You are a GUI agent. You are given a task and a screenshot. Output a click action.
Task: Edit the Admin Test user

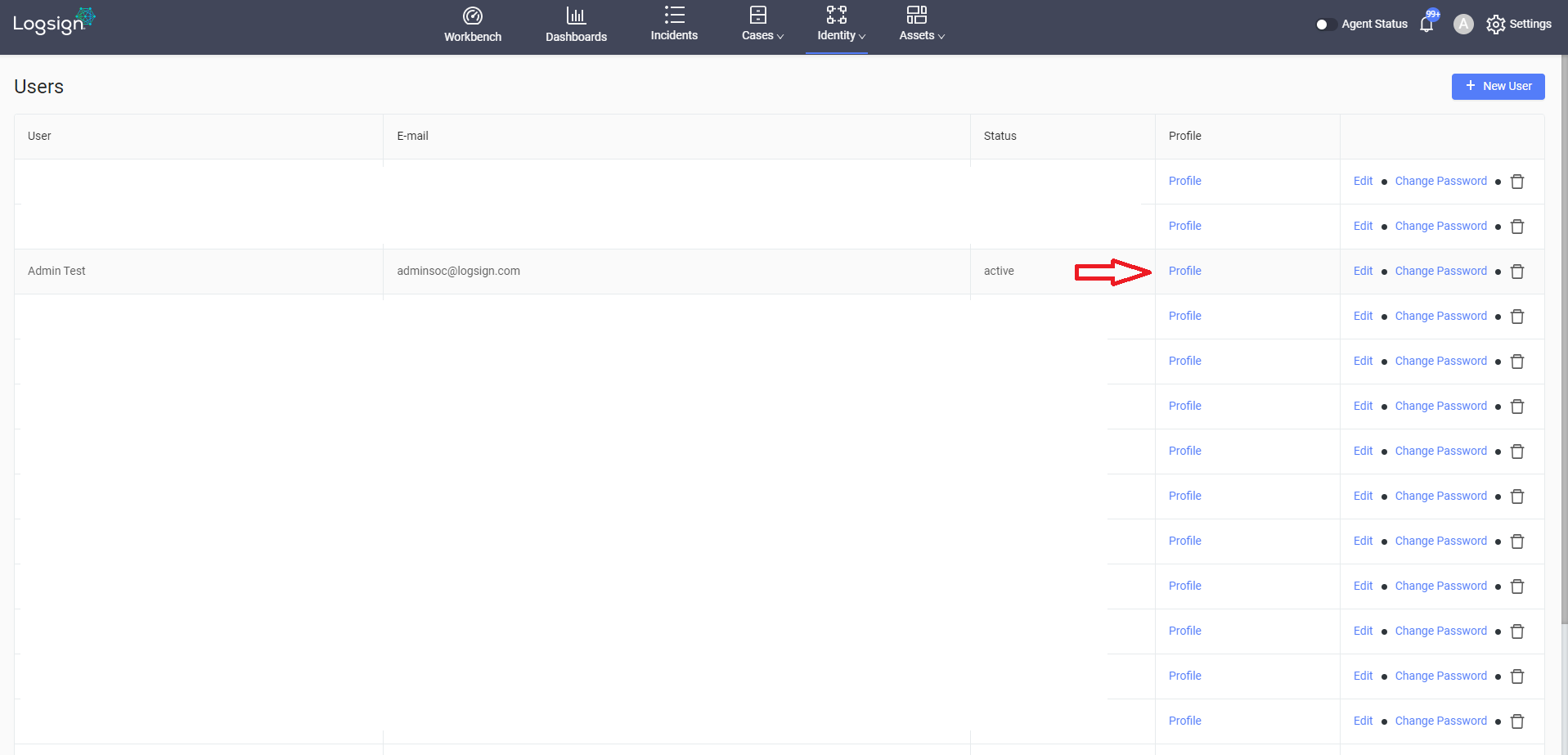click(x=1363, y=271)
